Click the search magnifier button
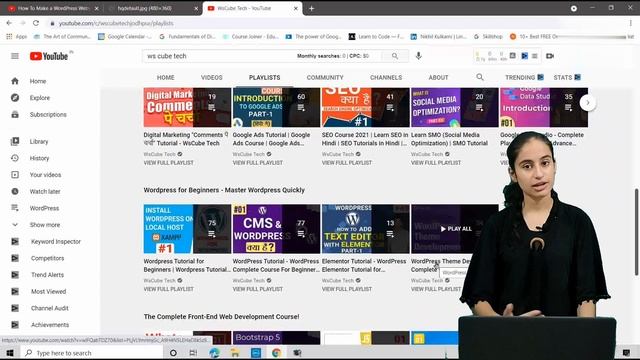 [395, 56]
